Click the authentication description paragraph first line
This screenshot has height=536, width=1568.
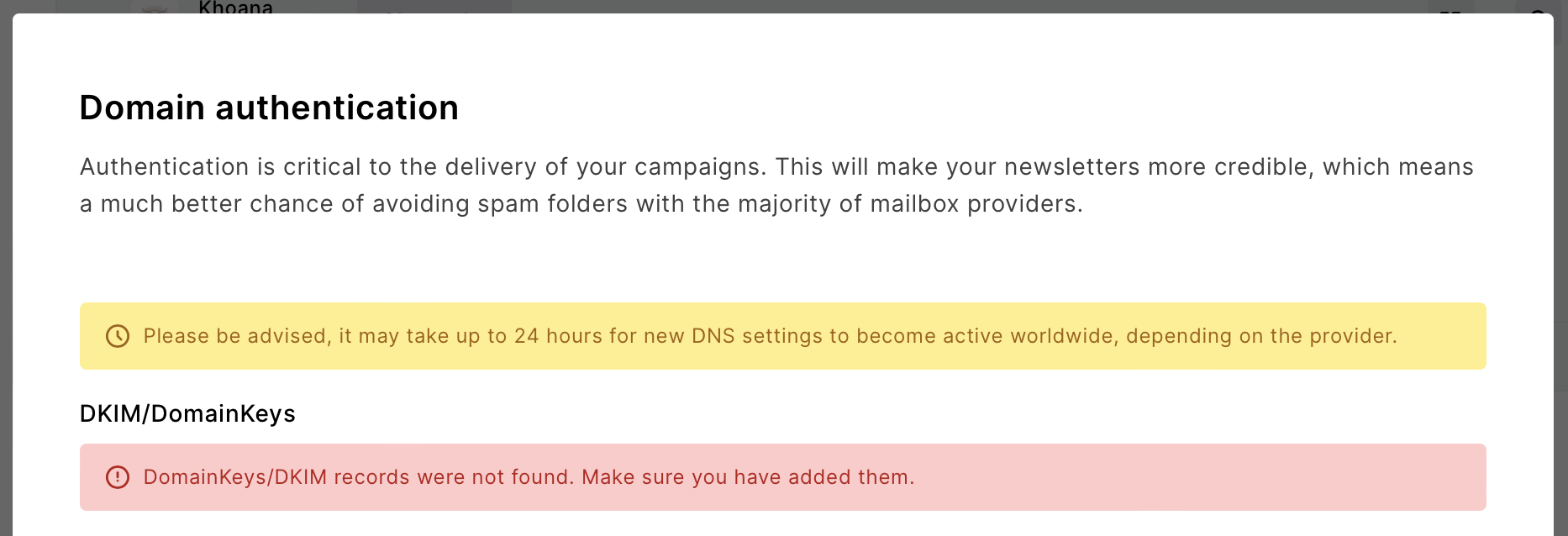(776, 166)
